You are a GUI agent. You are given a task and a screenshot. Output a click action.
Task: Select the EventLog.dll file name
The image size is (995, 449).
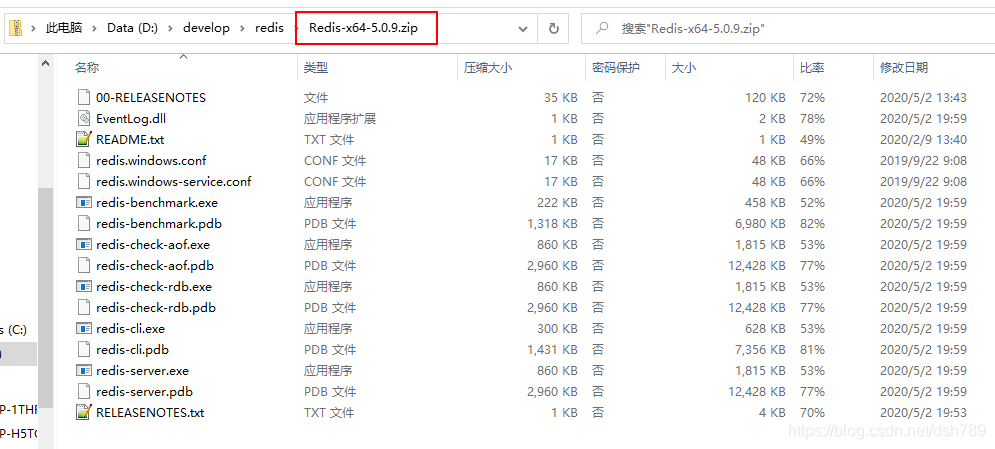click(x=131, y=119)
